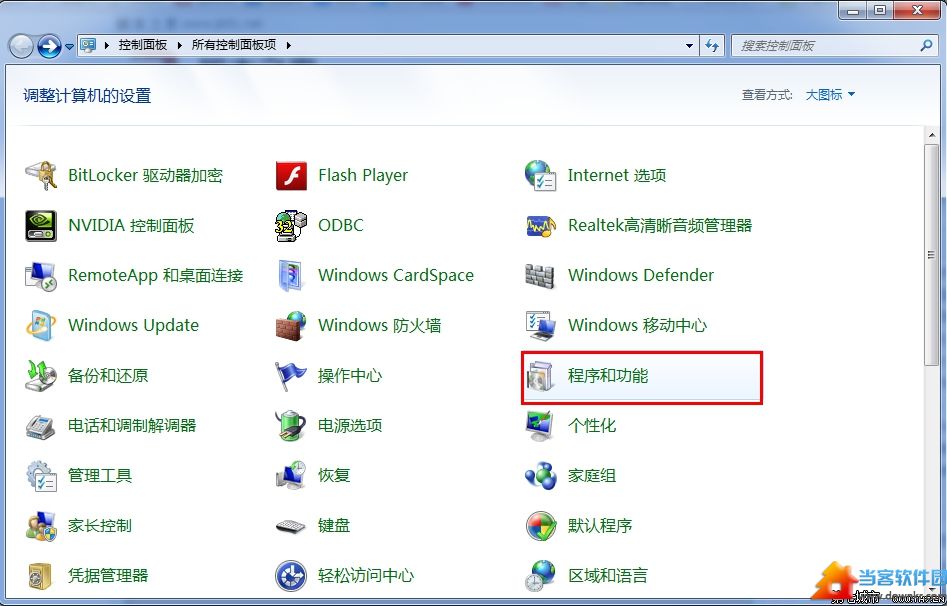
Task: Click the Forward navigation button
Action: point(50,47)
